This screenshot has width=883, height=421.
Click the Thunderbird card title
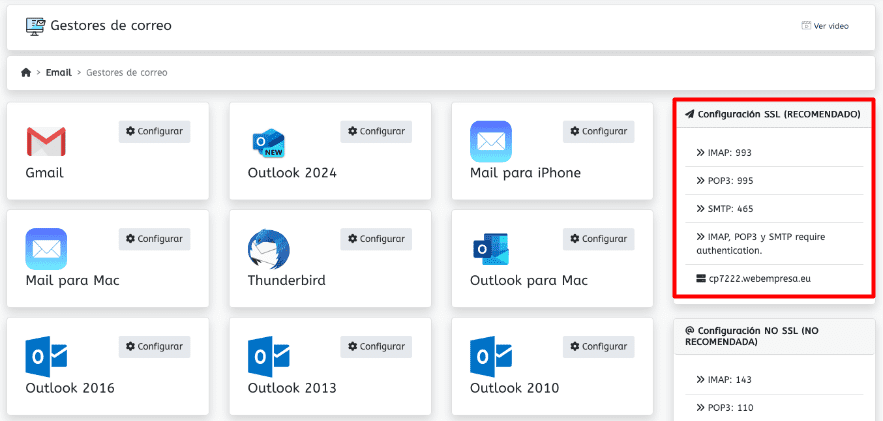(x=287, y=280)
